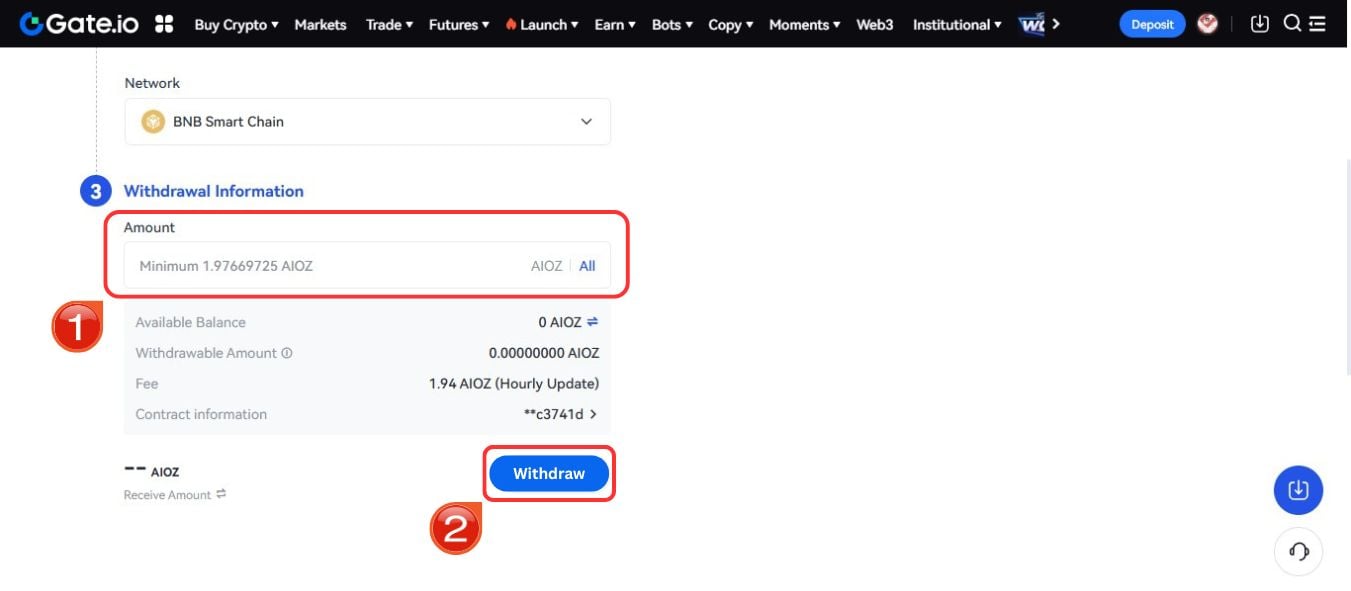Open the hamburger menu icon
Viewport: 1351px width, 591px height.
1317,24
